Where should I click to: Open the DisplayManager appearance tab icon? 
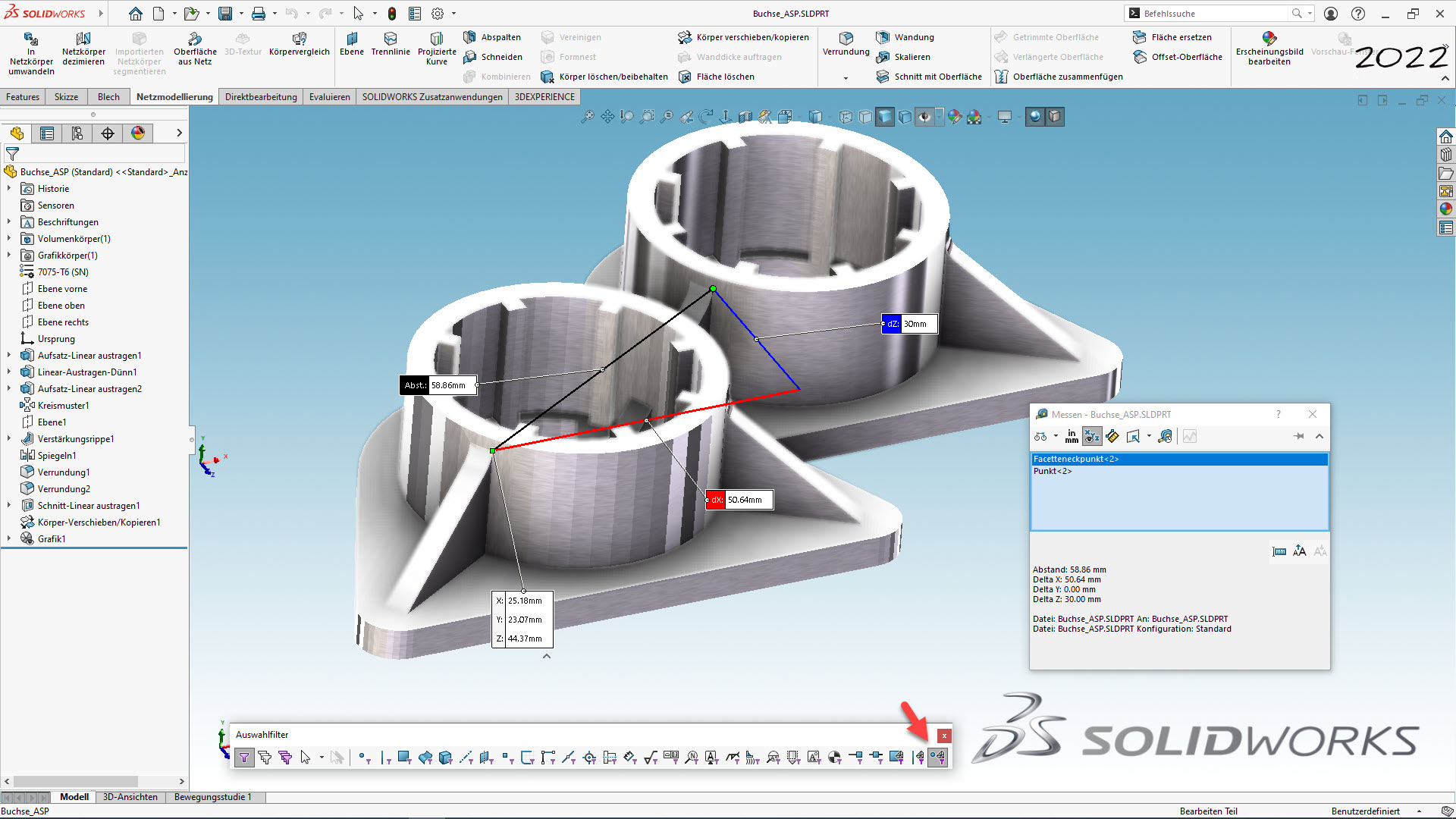pos(138,133)
